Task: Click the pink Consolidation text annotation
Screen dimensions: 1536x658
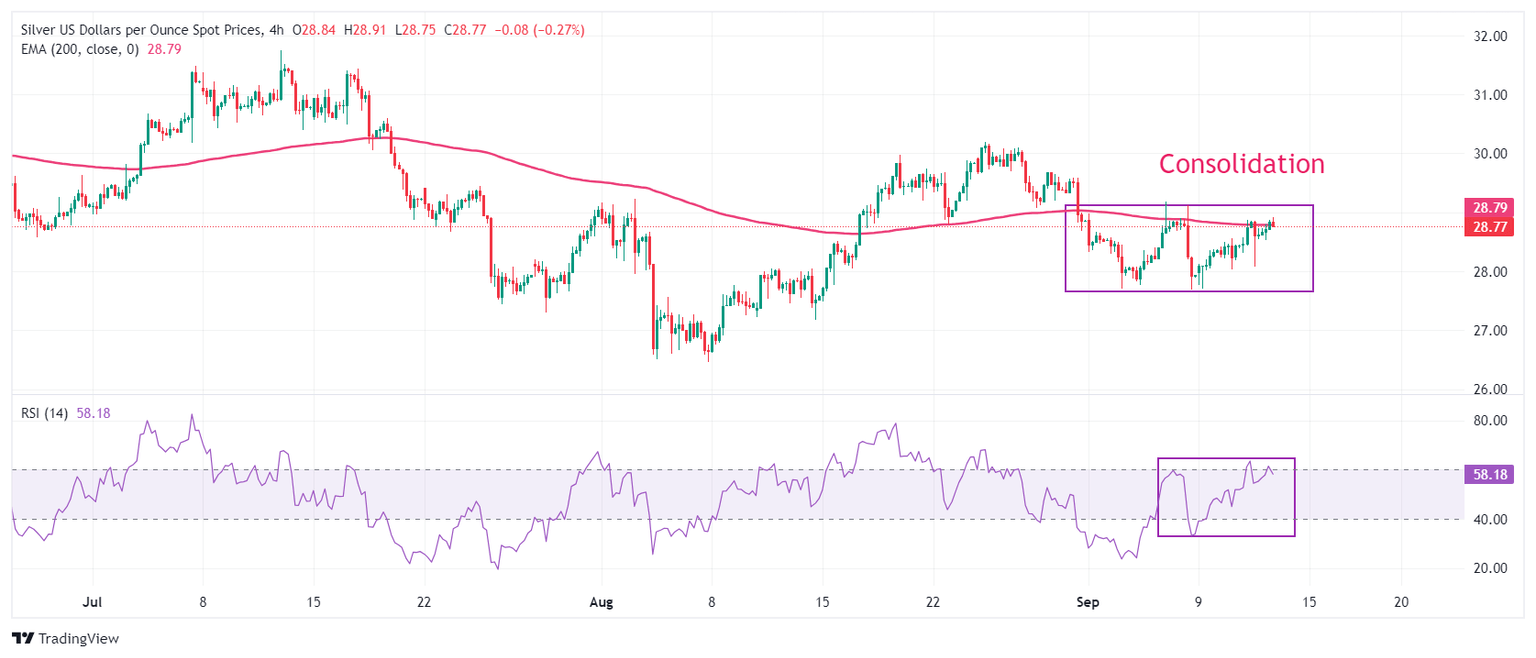Action: click(1241, 164)
